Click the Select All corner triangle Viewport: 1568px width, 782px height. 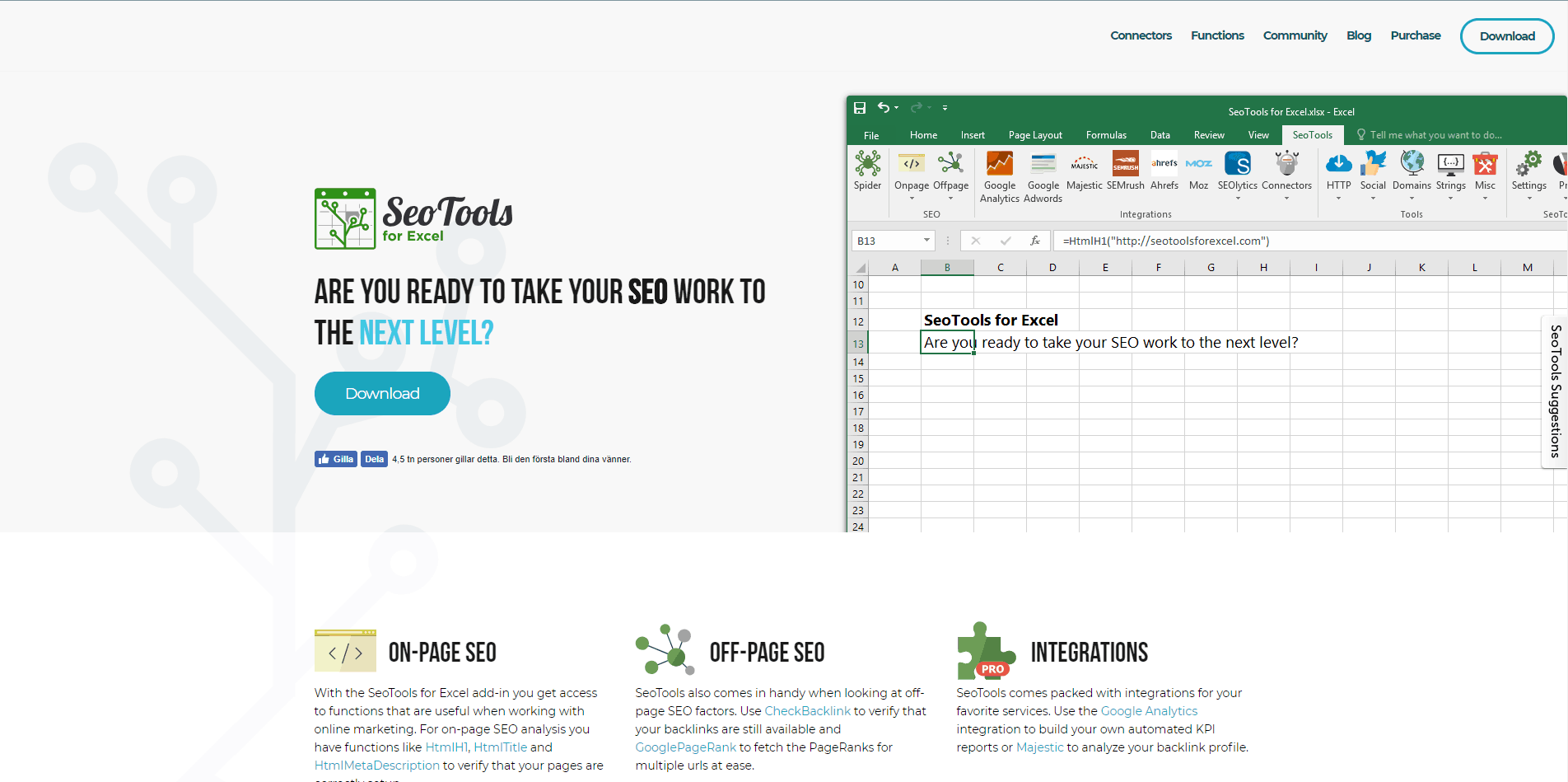click(859, 267)
